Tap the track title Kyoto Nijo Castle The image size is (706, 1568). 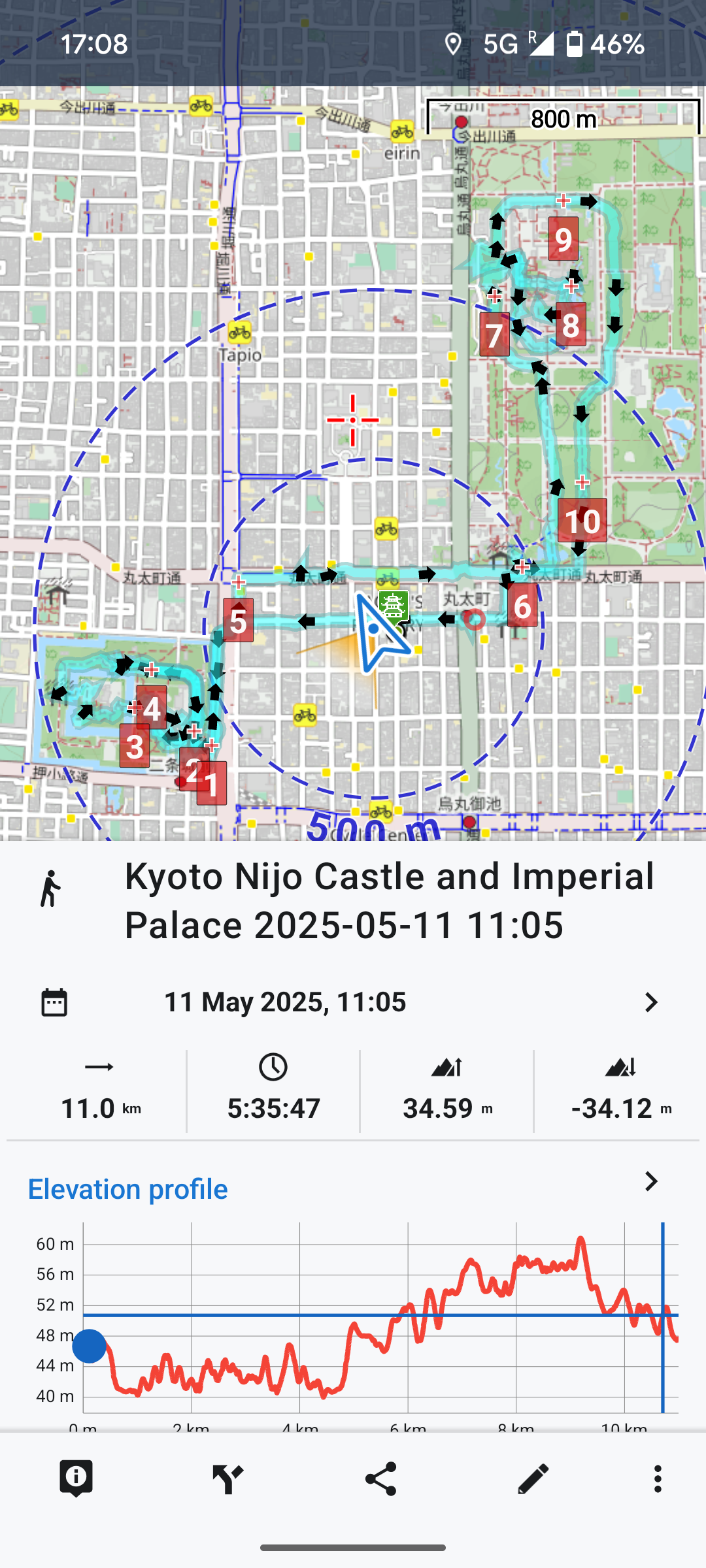click(389, 900)
